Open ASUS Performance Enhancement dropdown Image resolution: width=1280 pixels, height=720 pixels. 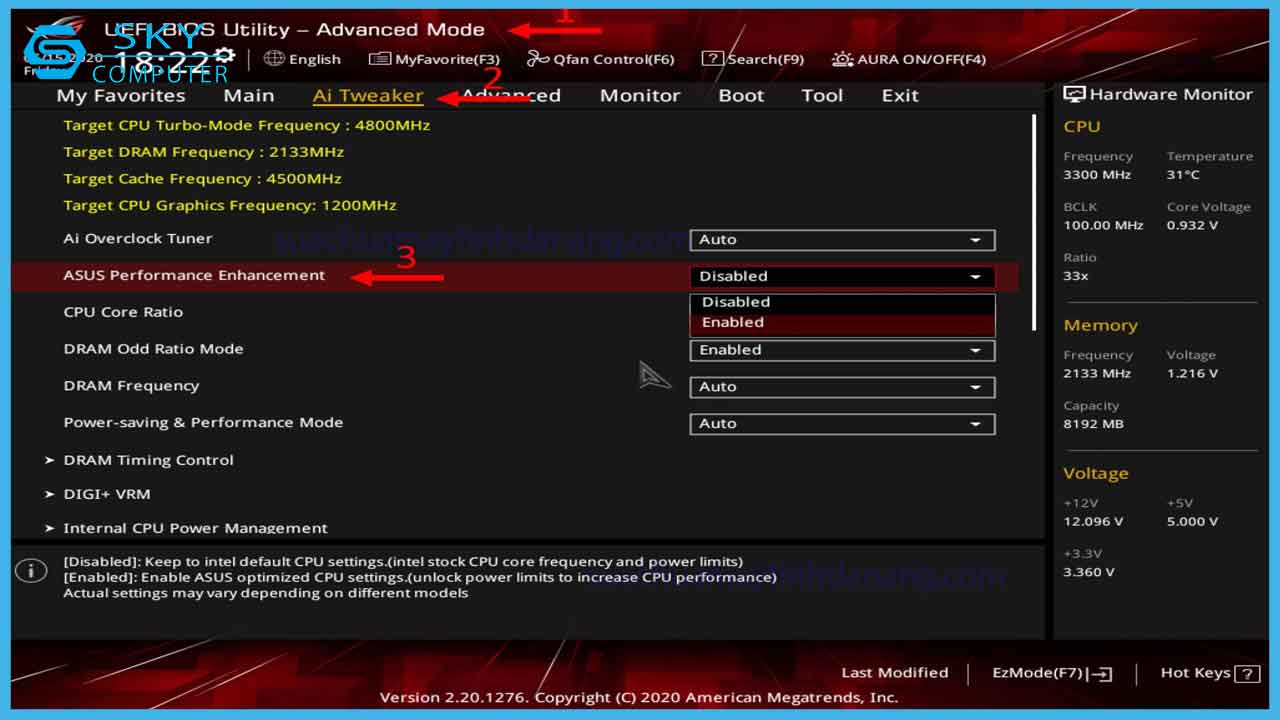[x=842, y=276]
